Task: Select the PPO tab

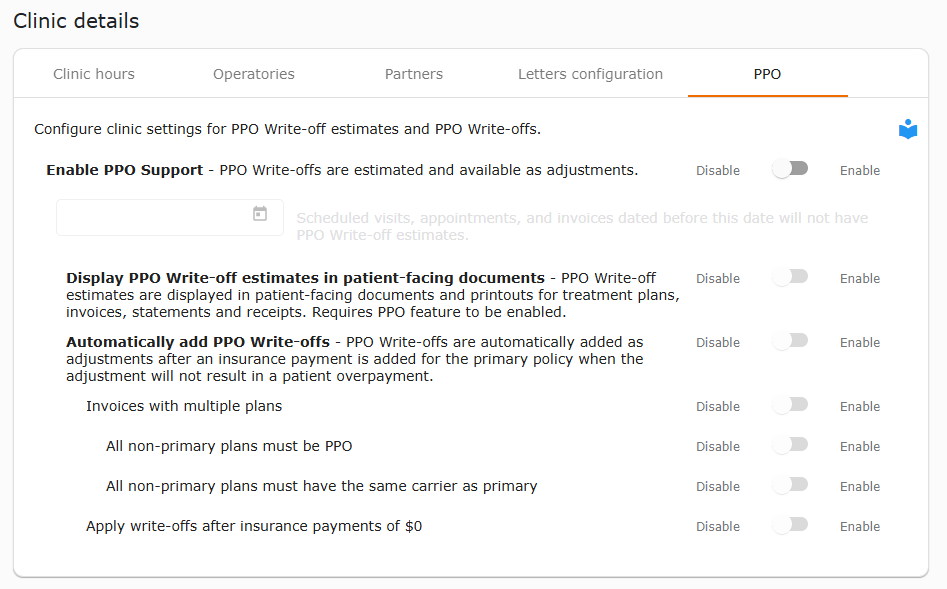Action: tap(767, 74)
